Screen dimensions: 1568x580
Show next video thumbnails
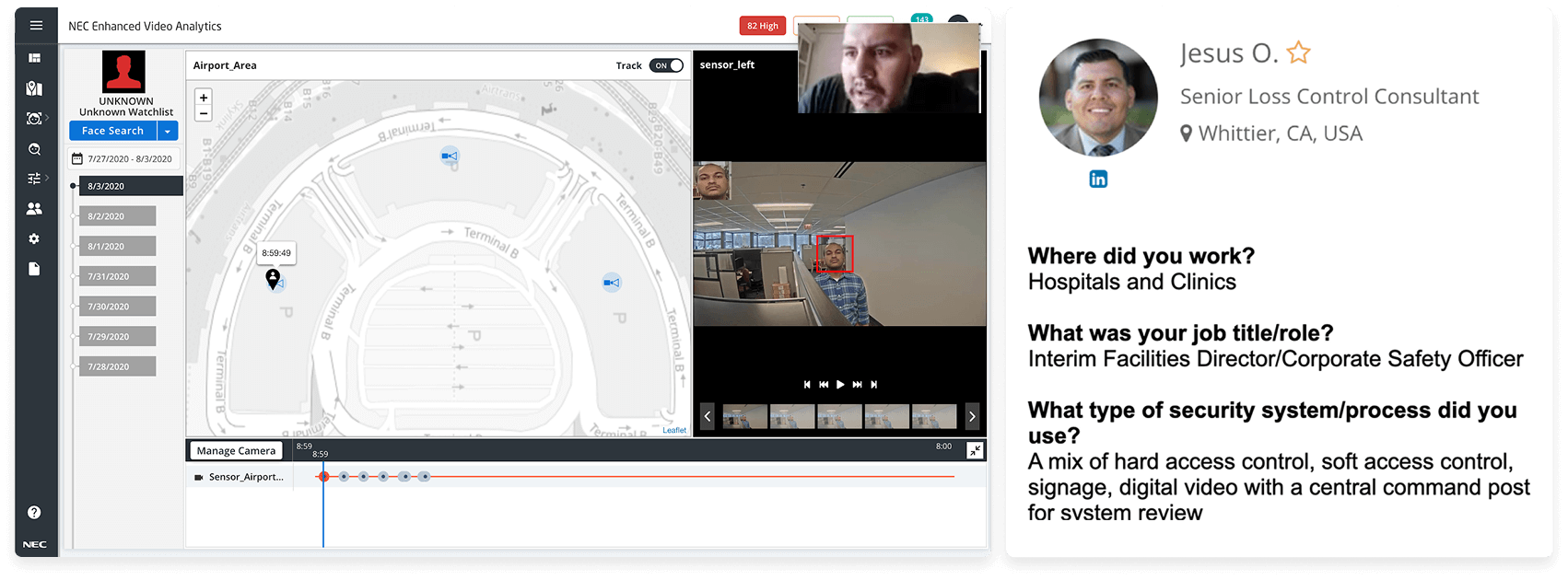(x=972, y=416)
